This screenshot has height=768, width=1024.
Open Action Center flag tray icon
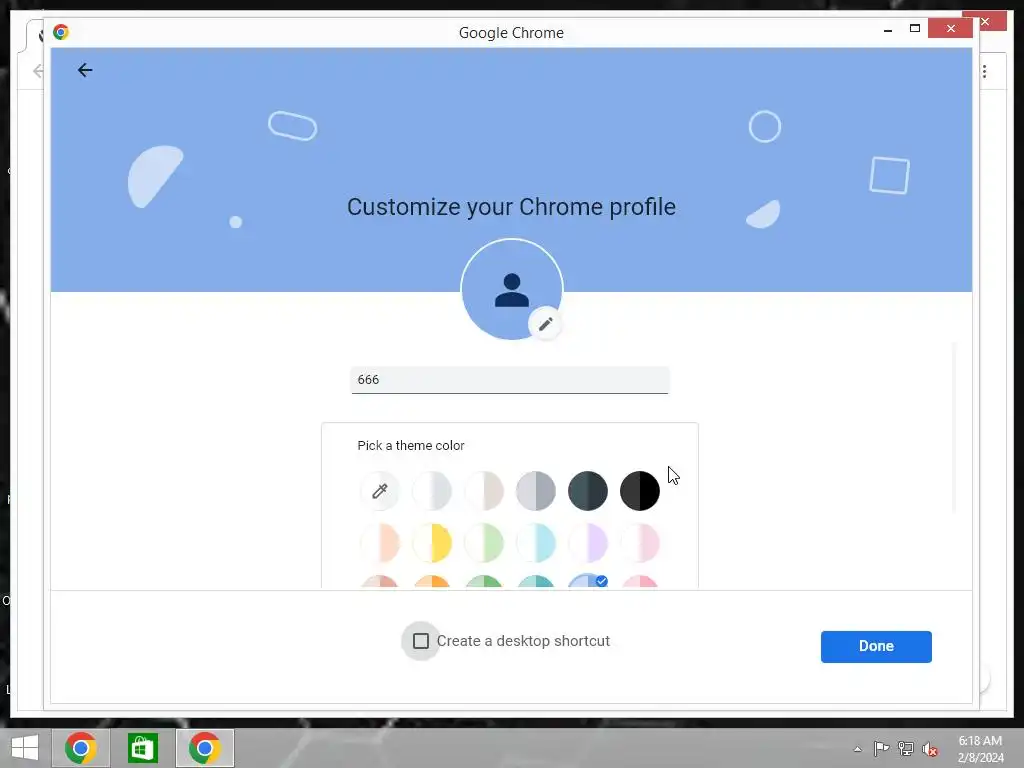click(x=881, y=748)
